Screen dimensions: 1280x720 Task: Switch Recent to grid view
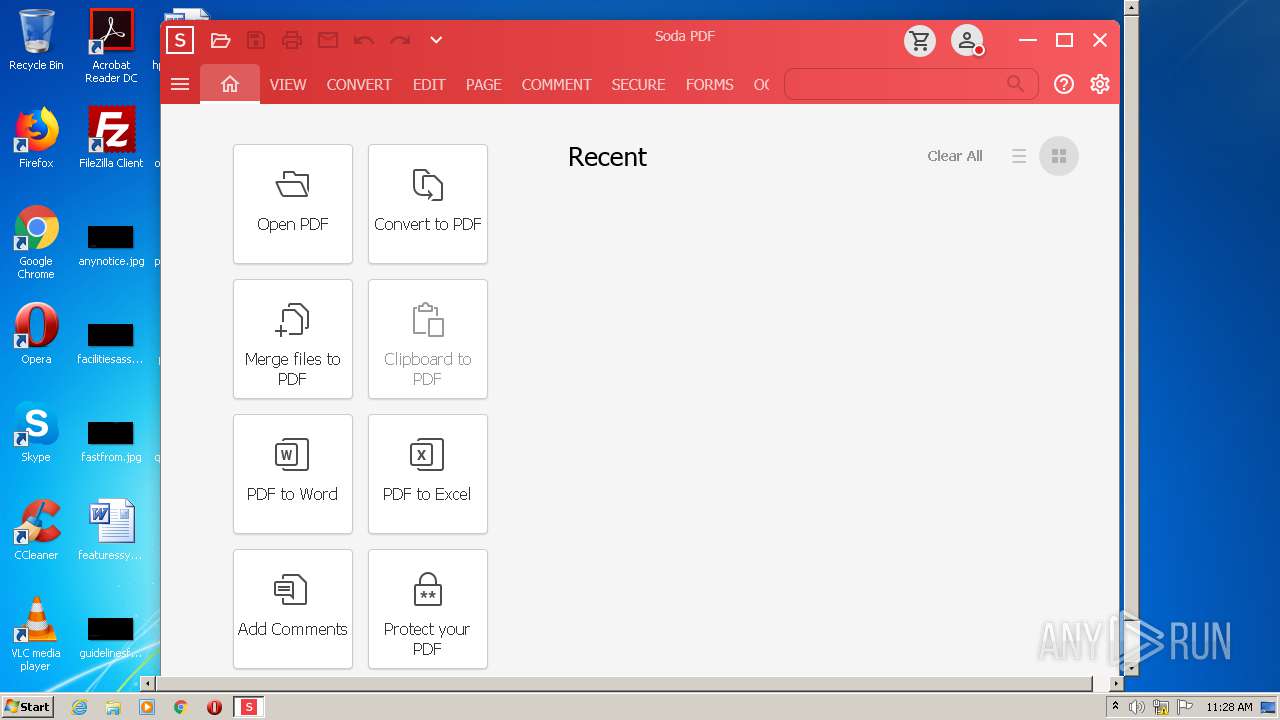tap(1059, 156)
